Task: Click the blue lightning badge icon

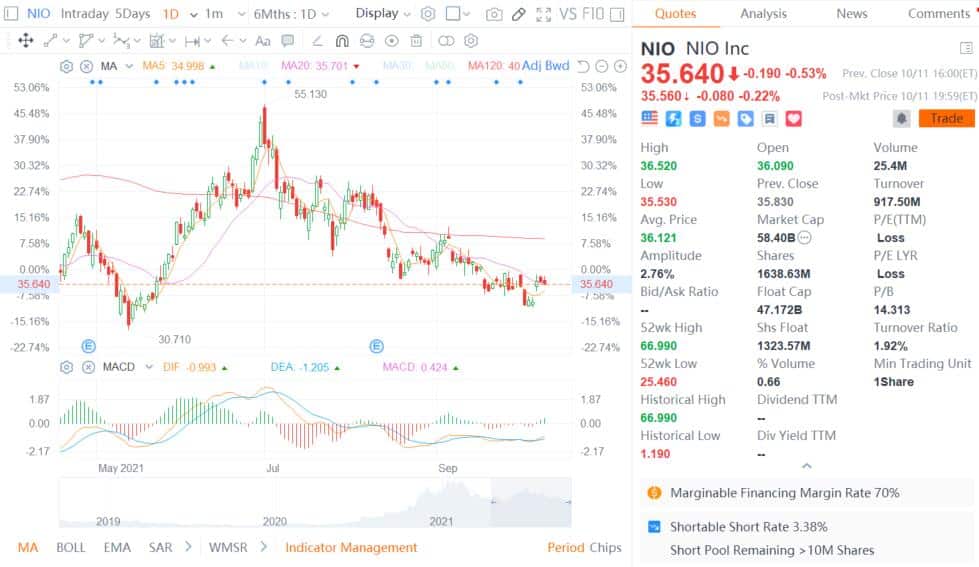Action: tap(674, 119)
